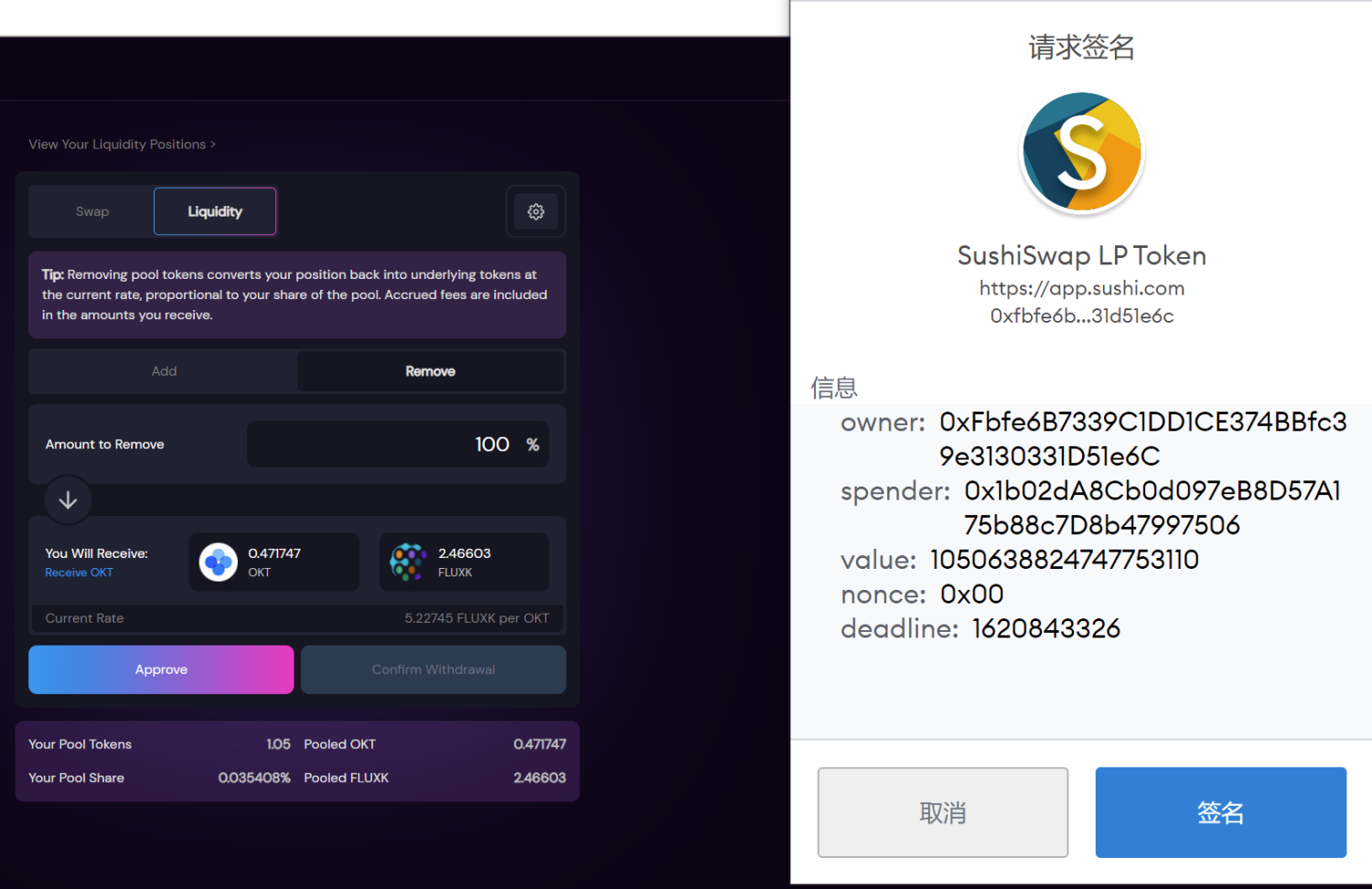Click the Receive OKT link
The width and height of the screenshot is (1372, 889).
[x=79, y=573]
